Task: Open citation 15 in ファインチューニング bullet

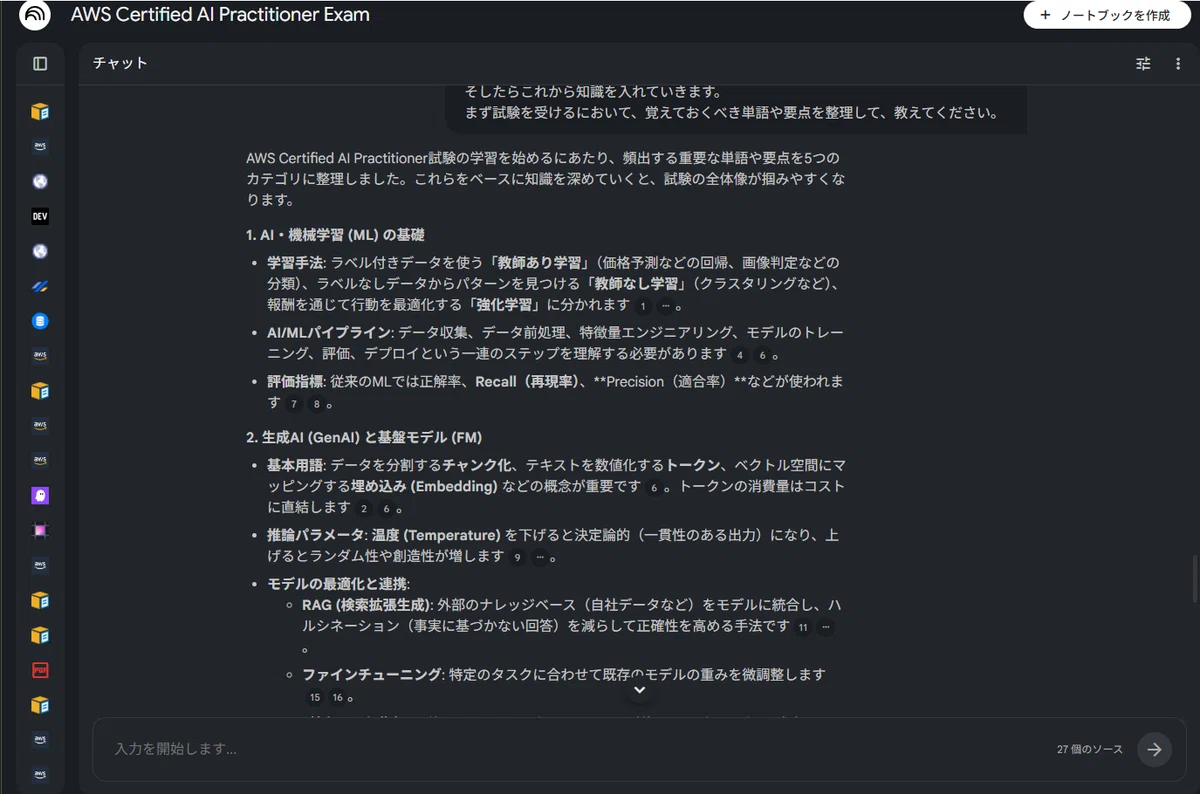Action: [315, 698]
